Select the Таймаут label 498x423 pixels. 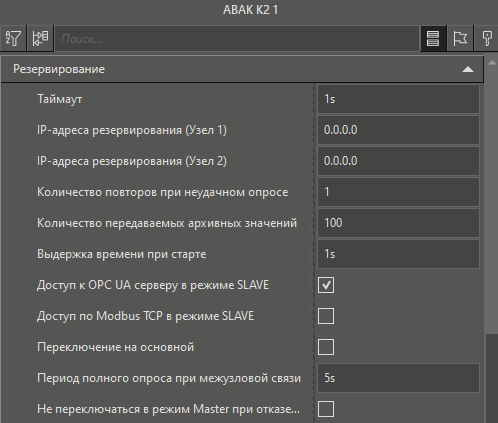(60, 99)
